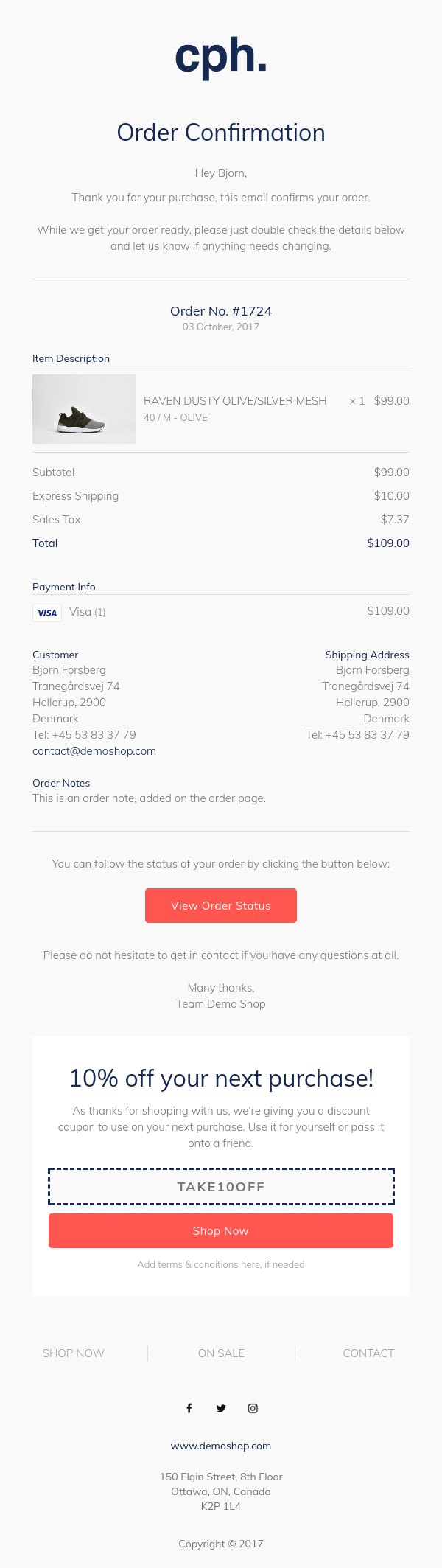
Task: Click the Order Confirmation title
Action: (221, 133)
